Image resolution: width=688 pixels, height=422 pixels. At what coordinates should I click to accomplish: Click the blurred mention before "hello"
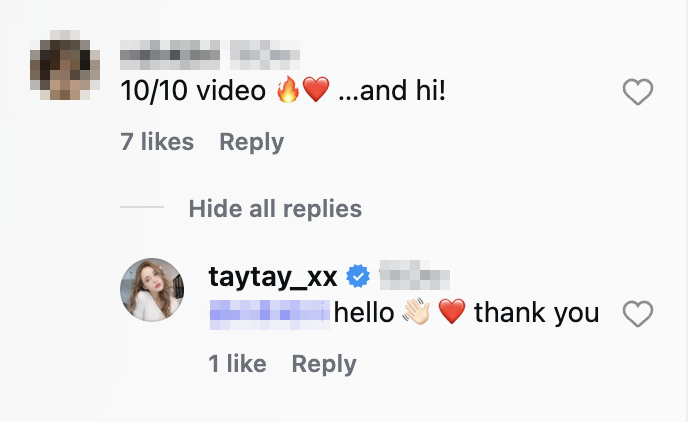point(270,315)
